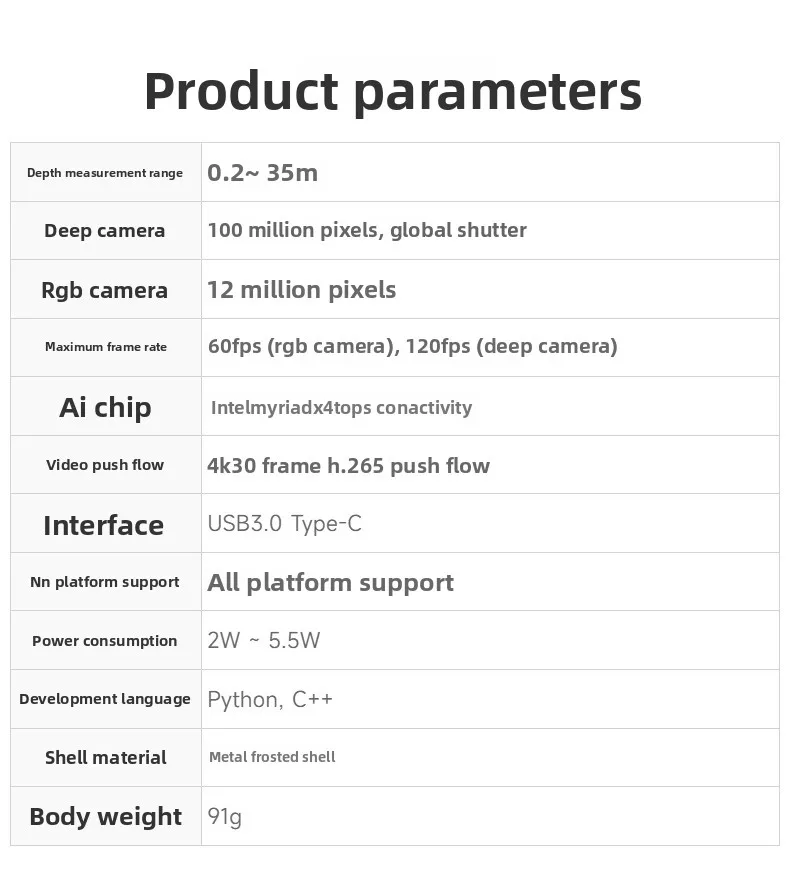Click the "Metal frosted shell" text
790x894 pixels.
pyautogui.click(x=272, y=757)
